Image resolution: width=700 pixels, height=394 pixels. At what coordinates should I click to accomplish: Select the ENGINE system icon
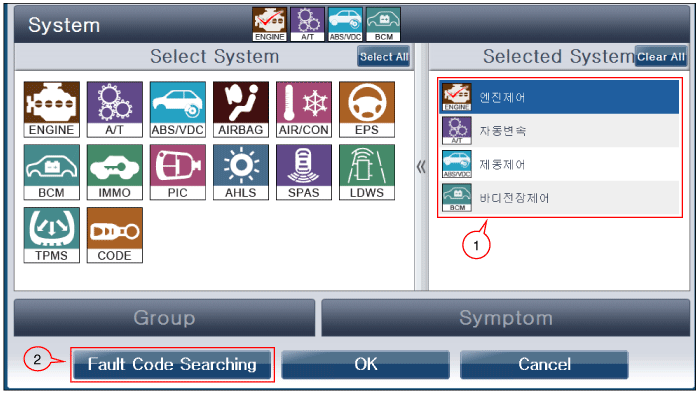point(52,109)
